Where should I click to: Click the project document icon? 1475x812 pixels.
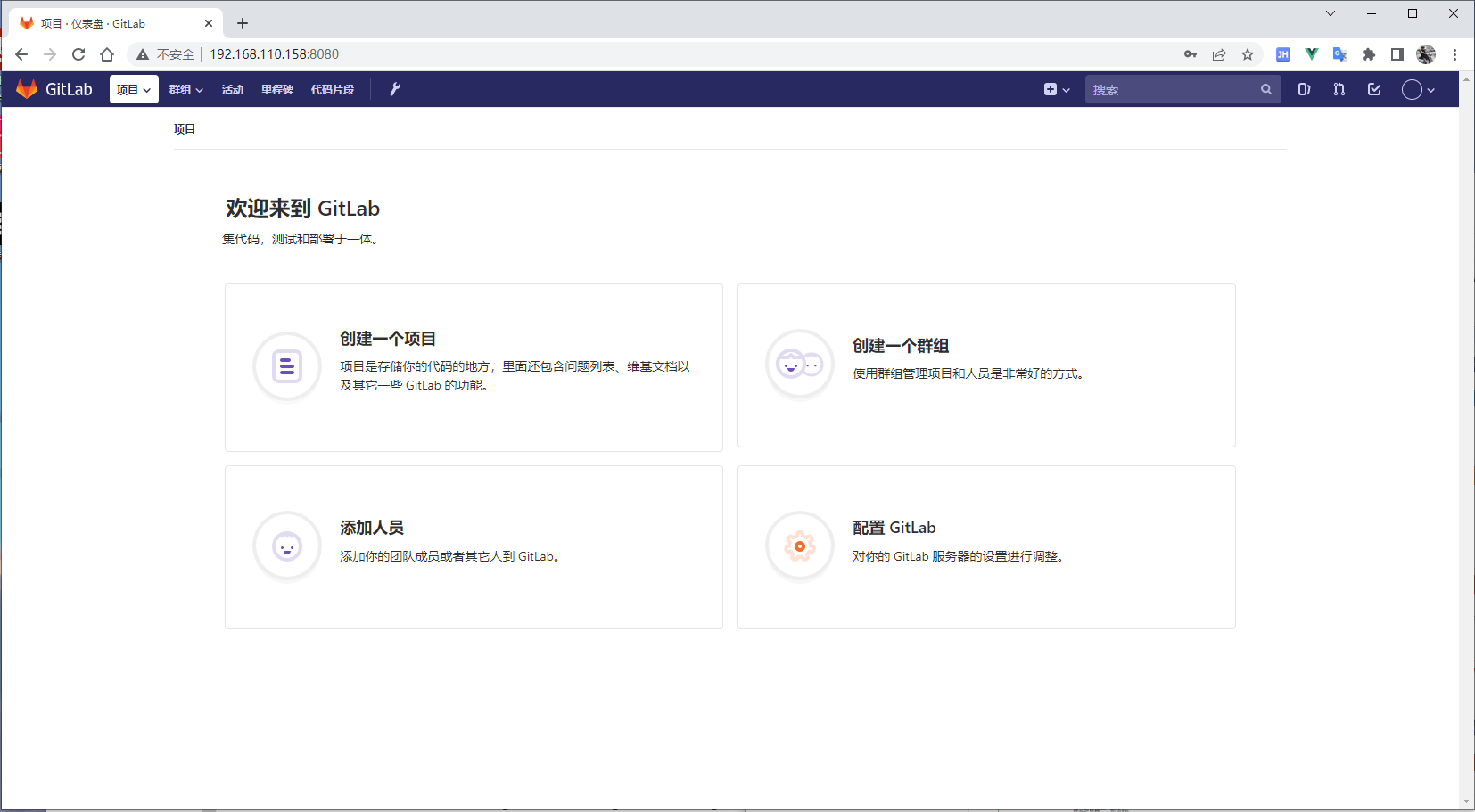pyautogui.click(x=287, y=366)
